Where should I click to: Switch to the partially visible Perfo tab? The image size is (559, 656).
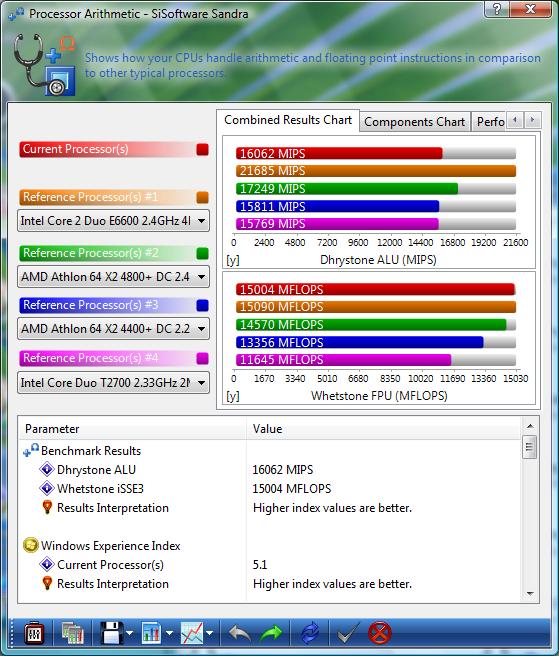click(x=489, y=122)
